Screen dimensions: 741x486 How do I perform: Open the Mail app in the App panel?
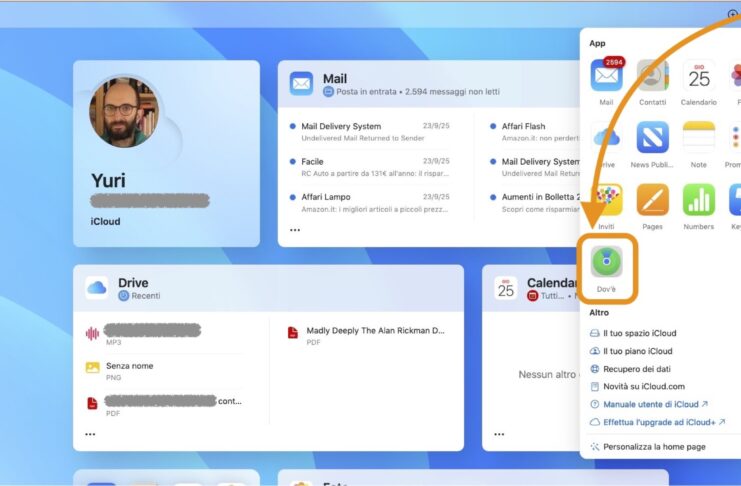(606, 75)
